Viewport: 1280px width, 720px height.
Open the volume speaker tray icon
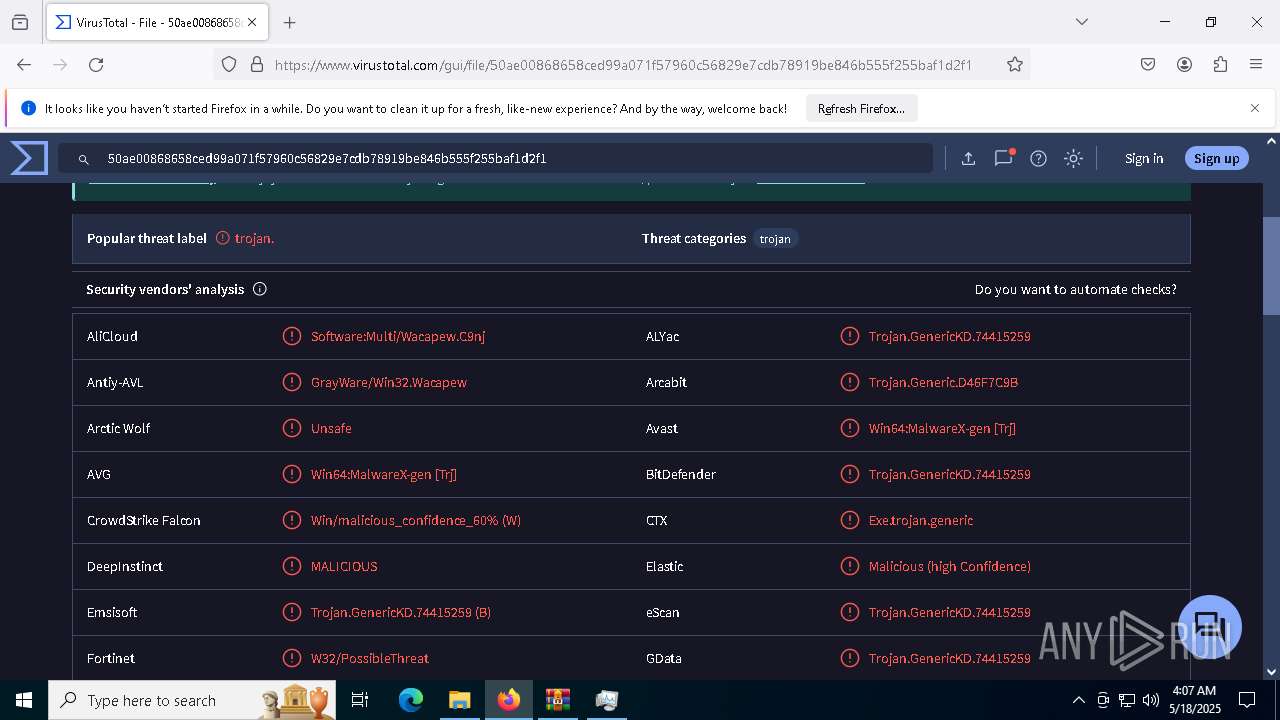(1151, 700)
